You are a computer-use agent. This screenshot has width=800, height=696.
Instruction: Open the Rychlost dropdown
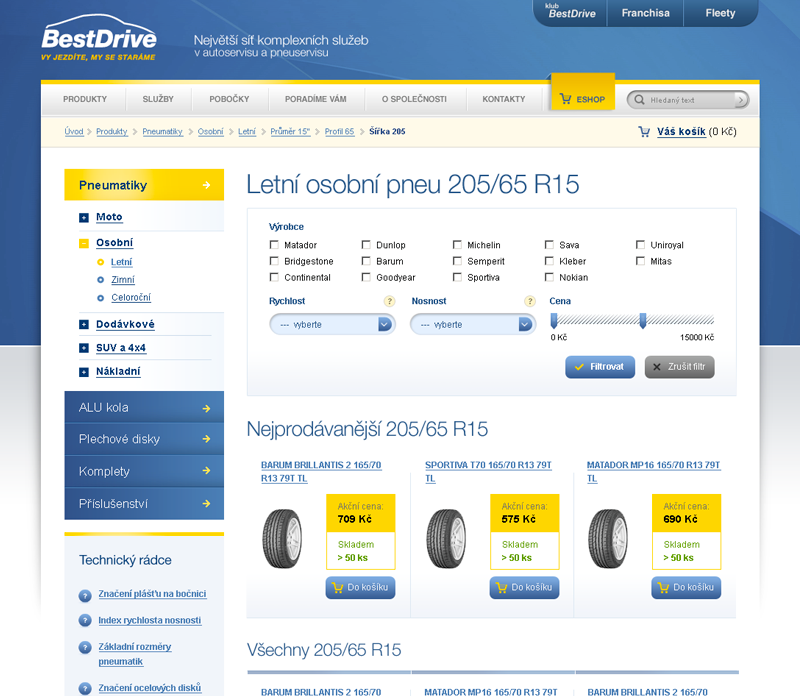click(x=332, y=325)
